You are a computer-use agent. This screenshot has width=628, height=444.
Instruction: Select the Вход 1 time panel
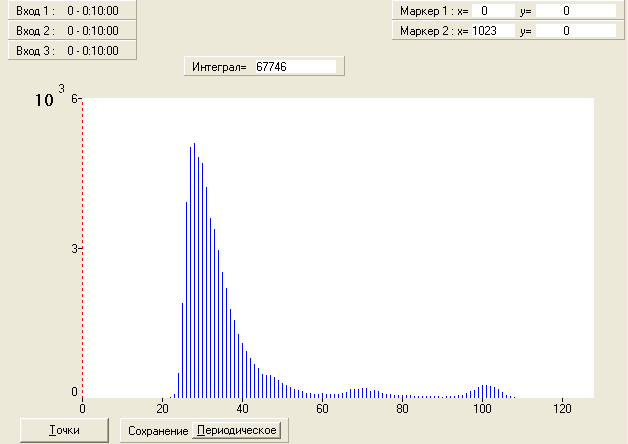(x=72, y=10)
